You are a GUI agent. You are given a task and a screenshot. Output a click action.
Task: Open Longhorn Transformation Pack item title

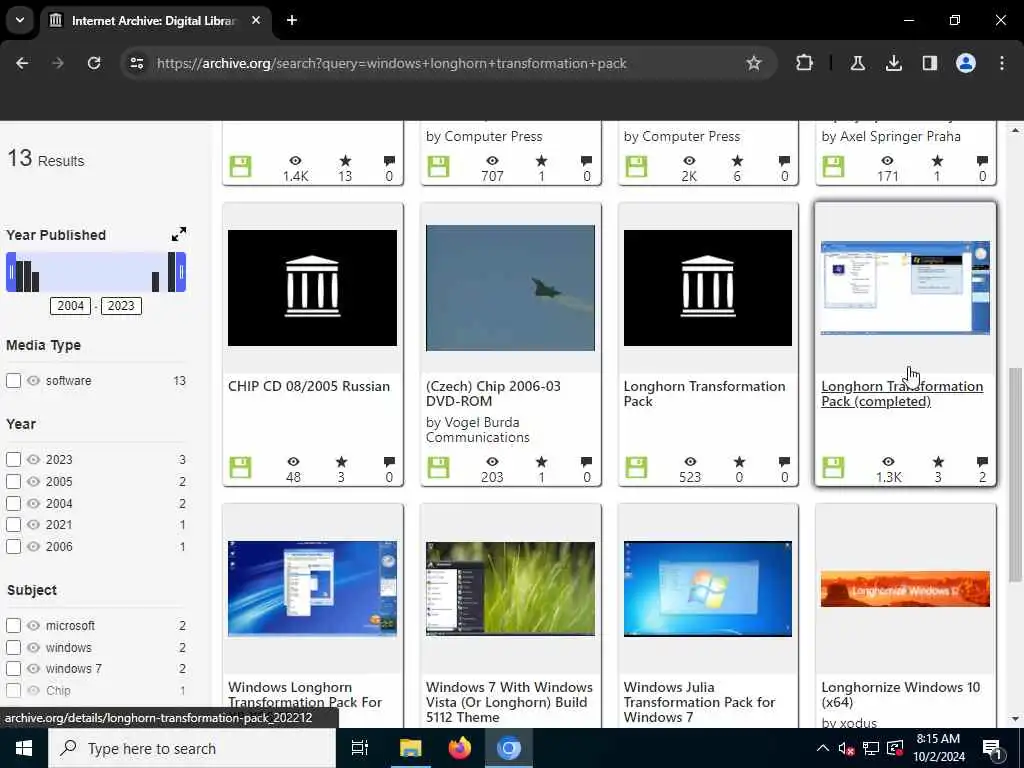[705, 394]
